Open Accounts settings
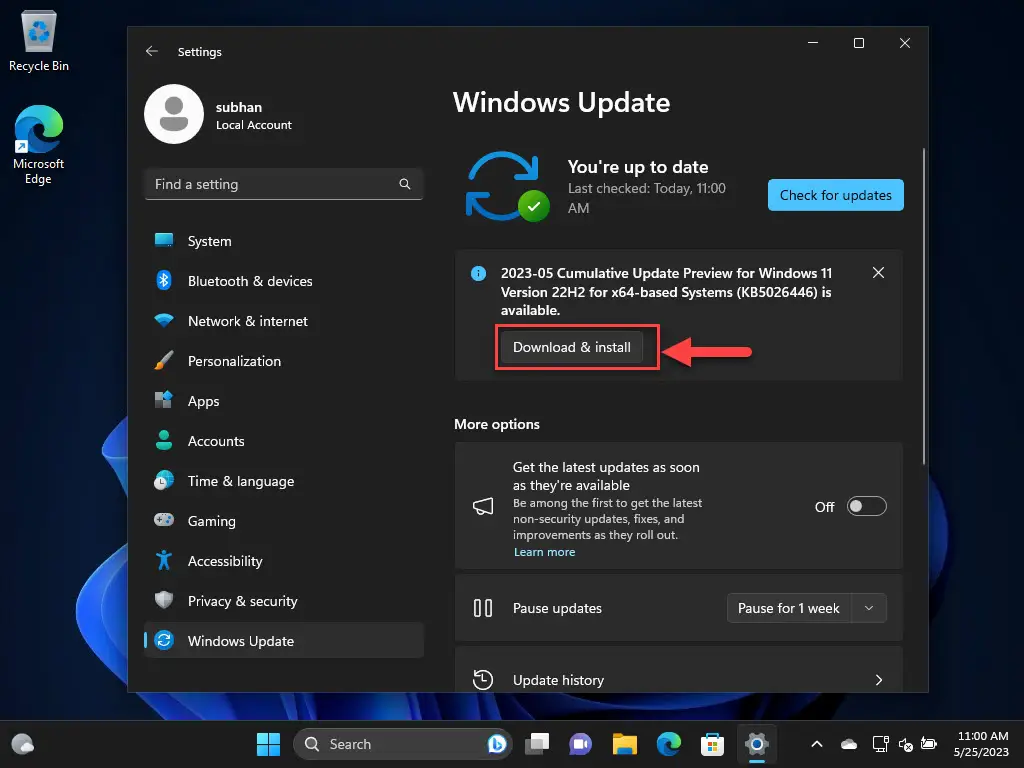1024x768 pixels. pyautogui.click(x=283, y=441)
